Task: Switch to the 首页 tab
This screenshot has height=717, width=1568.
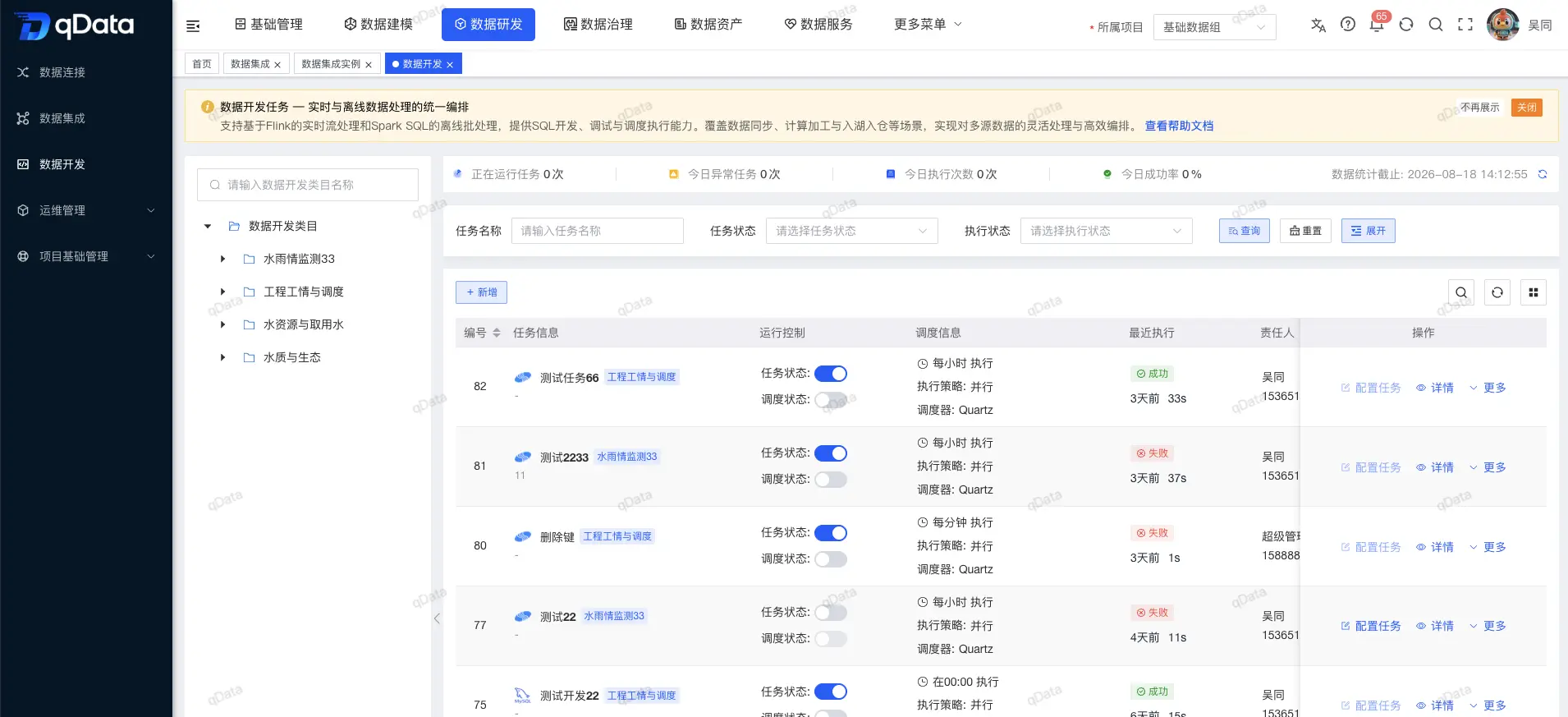Action: pos(202,63)
